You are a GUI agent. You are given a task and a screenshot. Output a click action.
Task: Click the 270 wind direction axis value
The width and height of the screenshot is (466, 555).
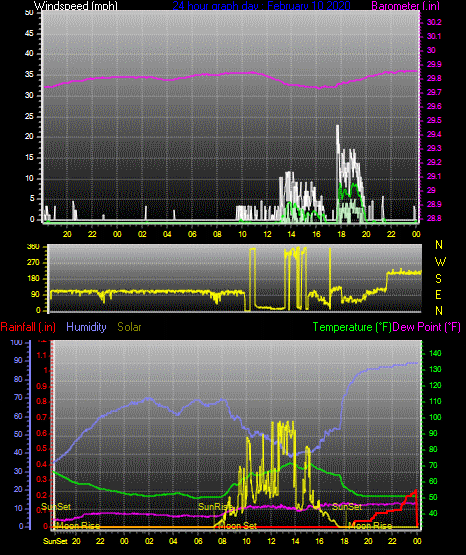tap(34, 263)
